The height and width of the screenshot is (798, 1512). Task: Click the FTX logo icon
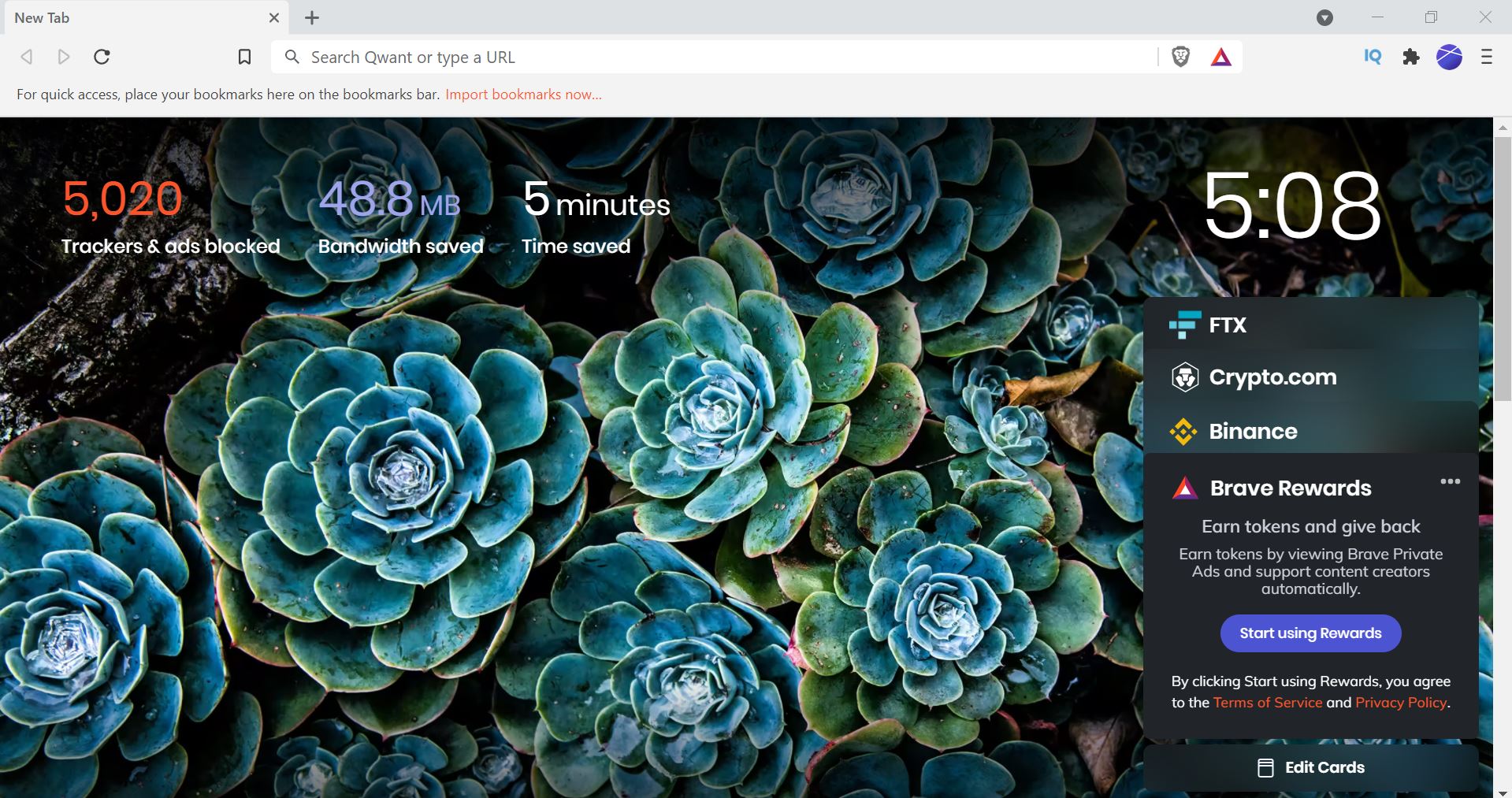(x=1184, y=325)
